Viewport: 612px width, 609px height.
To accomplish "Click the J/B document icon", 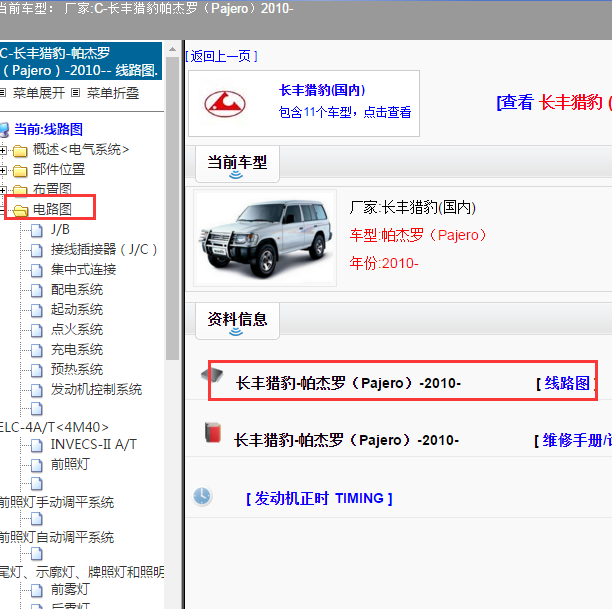I will coord(37,230).
